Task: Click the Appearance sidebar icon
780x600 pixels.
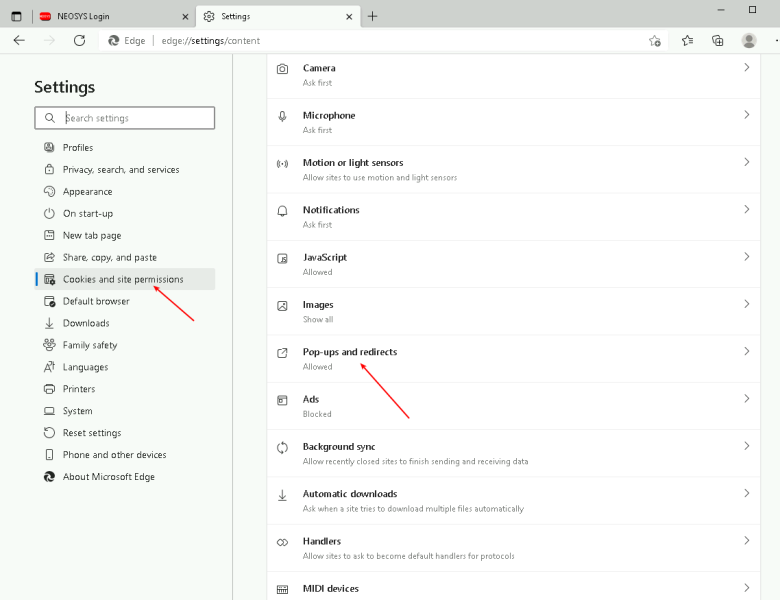Action: coord(49,191)
